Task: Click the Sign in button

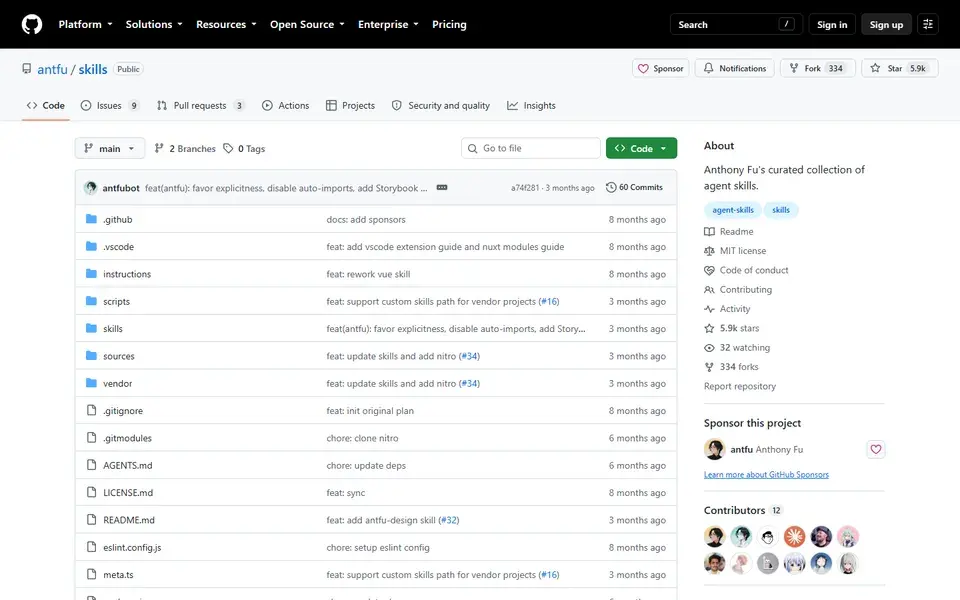Action: tap(832, 24)
